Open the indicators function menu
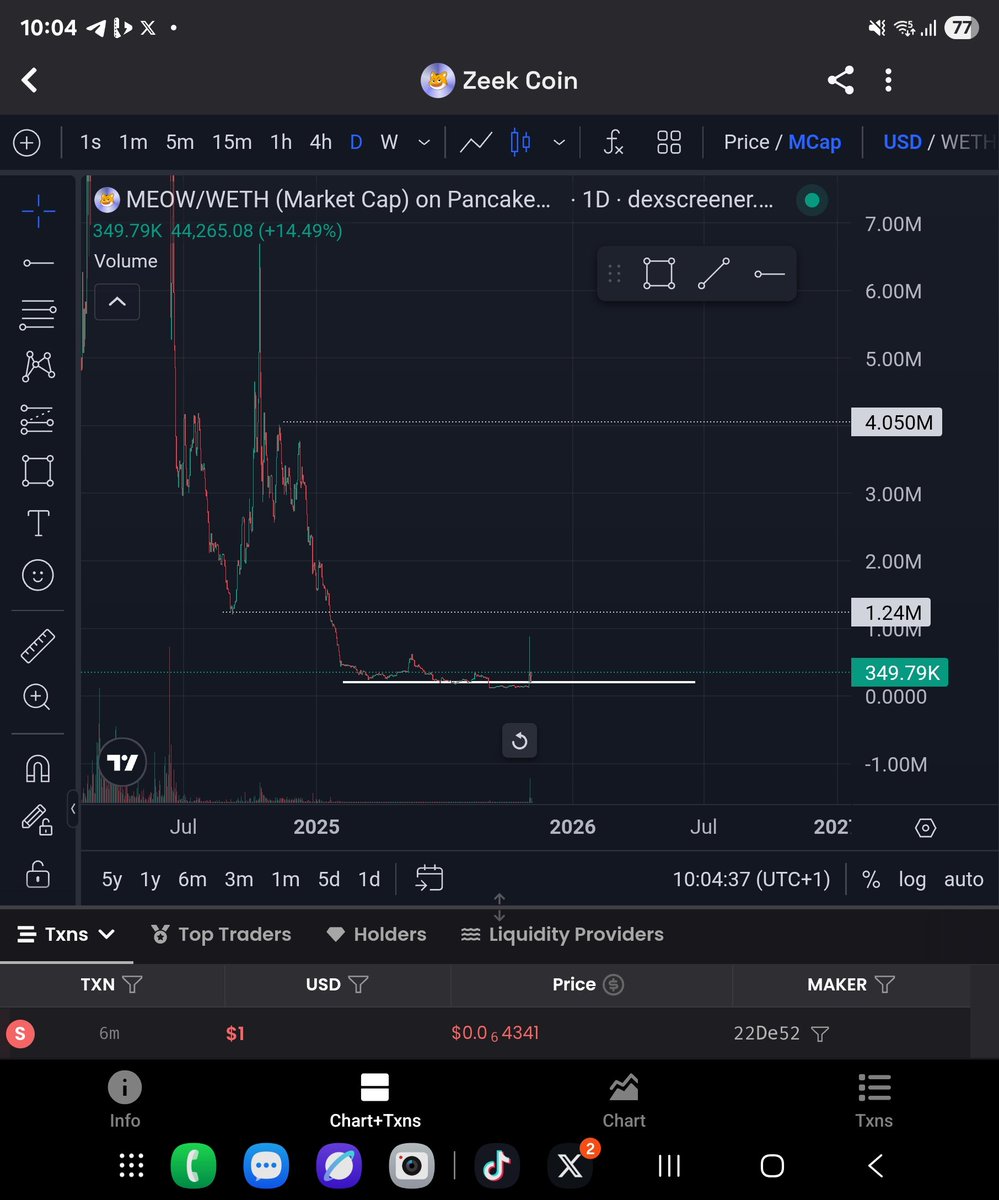 [613, 142]
